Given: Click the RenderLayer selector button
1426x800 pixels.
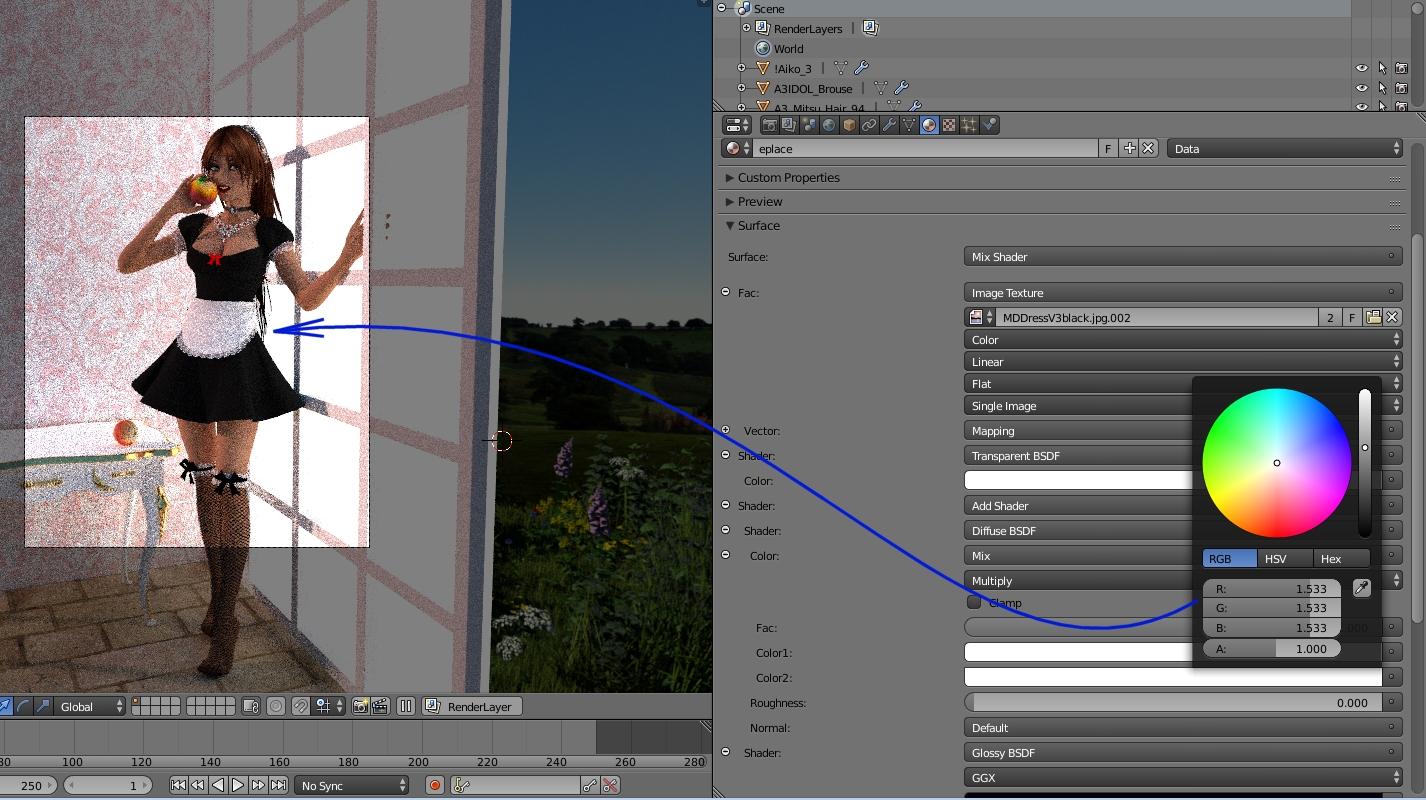Looking at the screenshot, I should coord(472,706).
